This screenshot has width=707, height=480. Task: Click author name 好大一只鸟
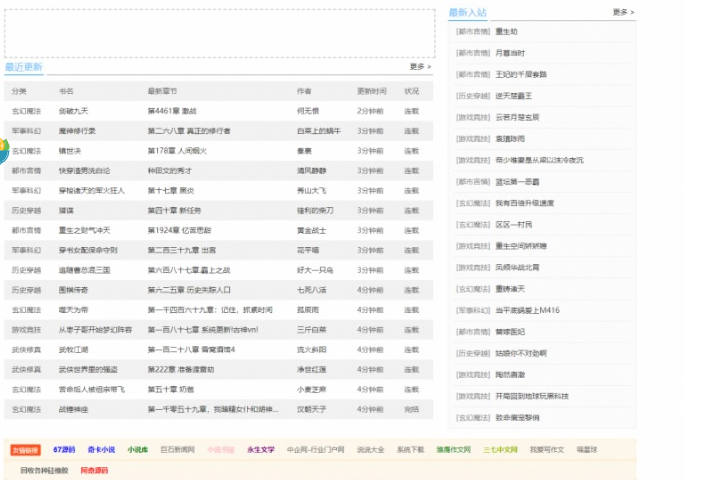[315, 270]
